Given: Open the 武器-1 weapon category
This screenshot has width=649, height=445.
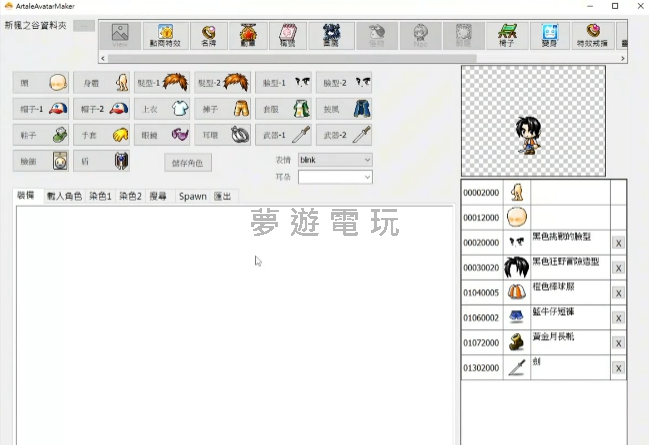Looking at the screenshot, I should 283,134.
